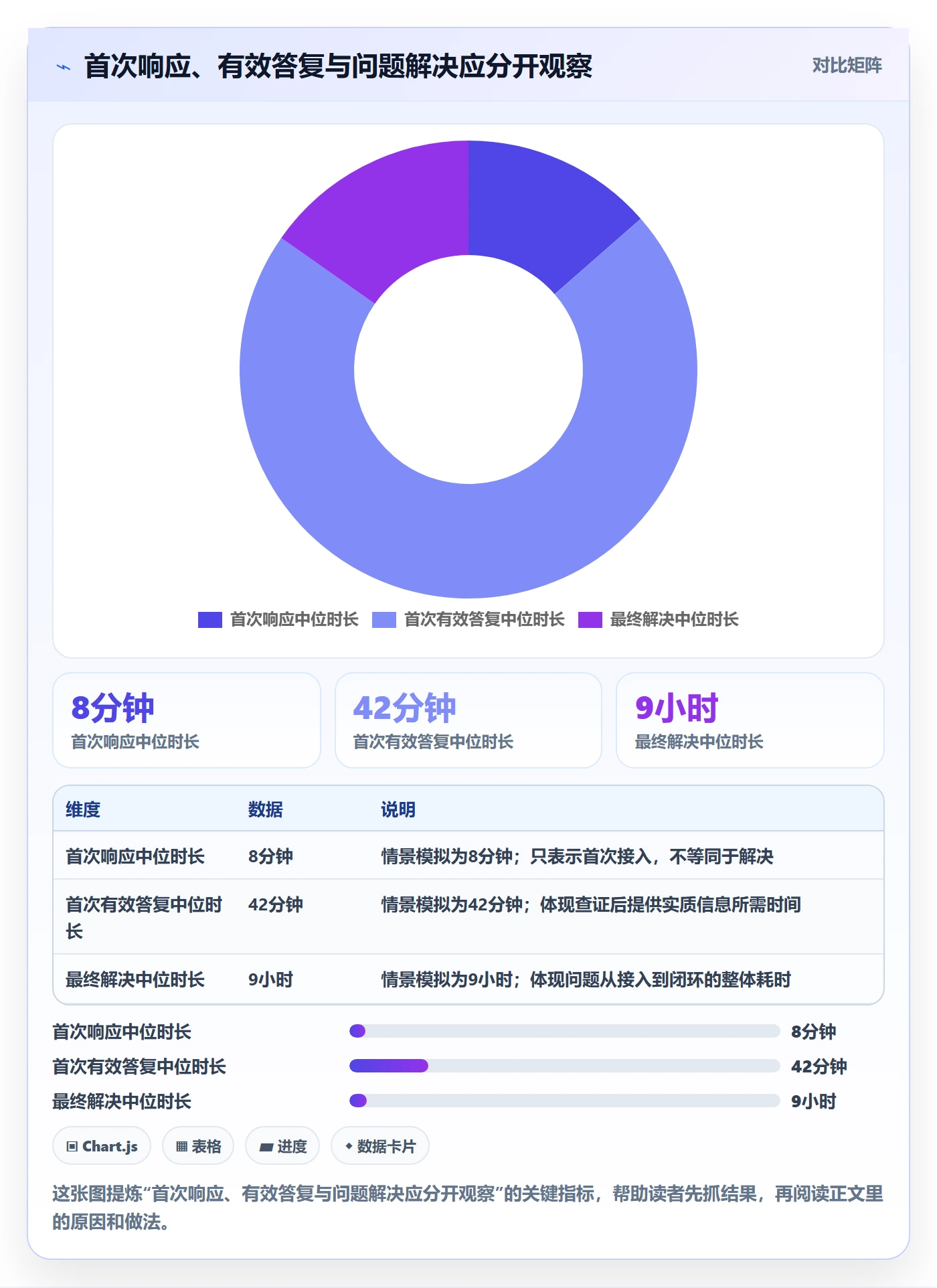The image size is (937, 1288).
Task: Toggle the 首次响应中位时长 legend swatch
Action: tap(209, 620)
